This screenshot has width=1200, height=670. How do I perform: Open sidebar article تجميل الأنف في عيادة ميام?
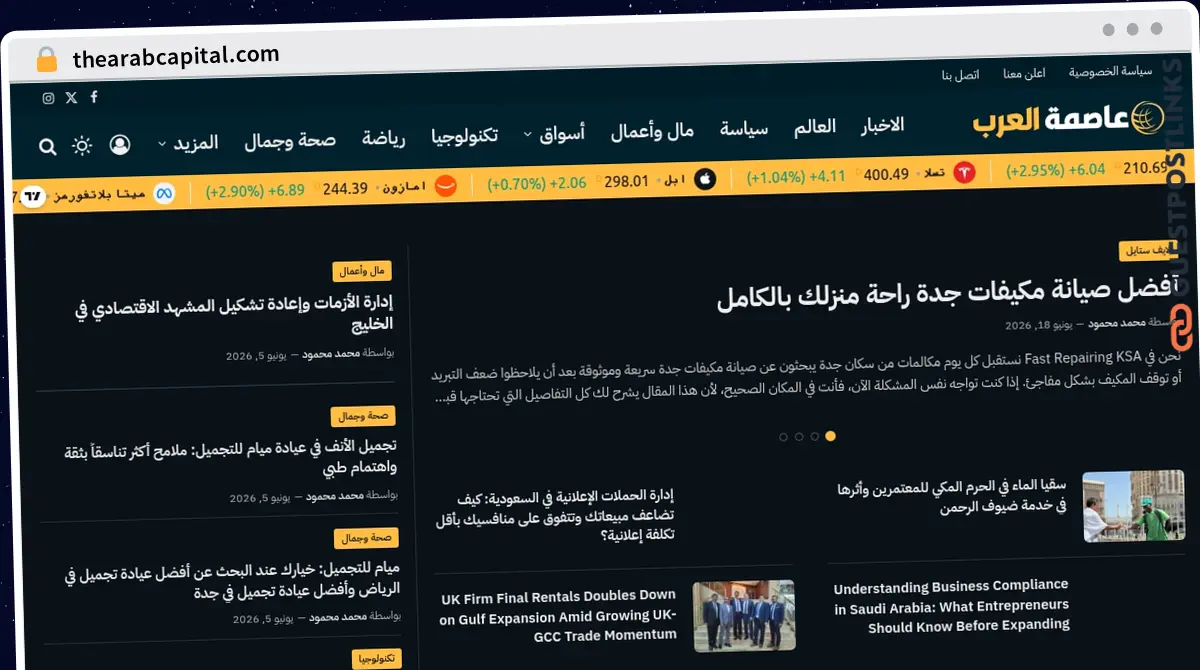230,458
